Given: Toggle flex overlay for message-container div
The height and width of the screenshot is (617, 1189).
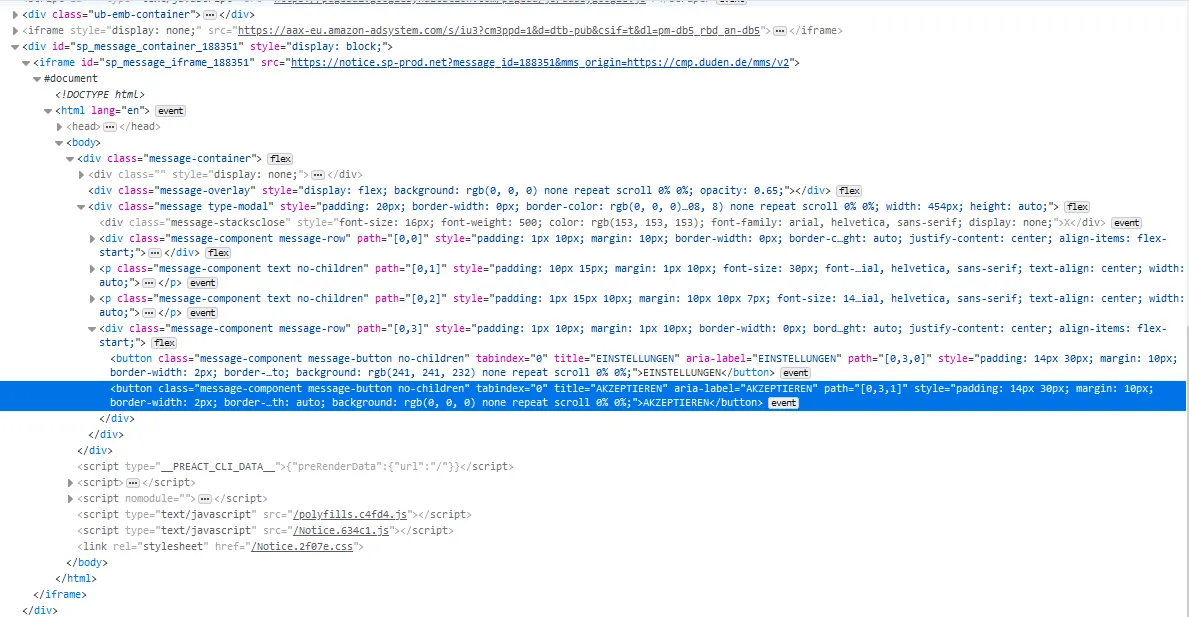Looking at the screenshot, I should [280, 158].
